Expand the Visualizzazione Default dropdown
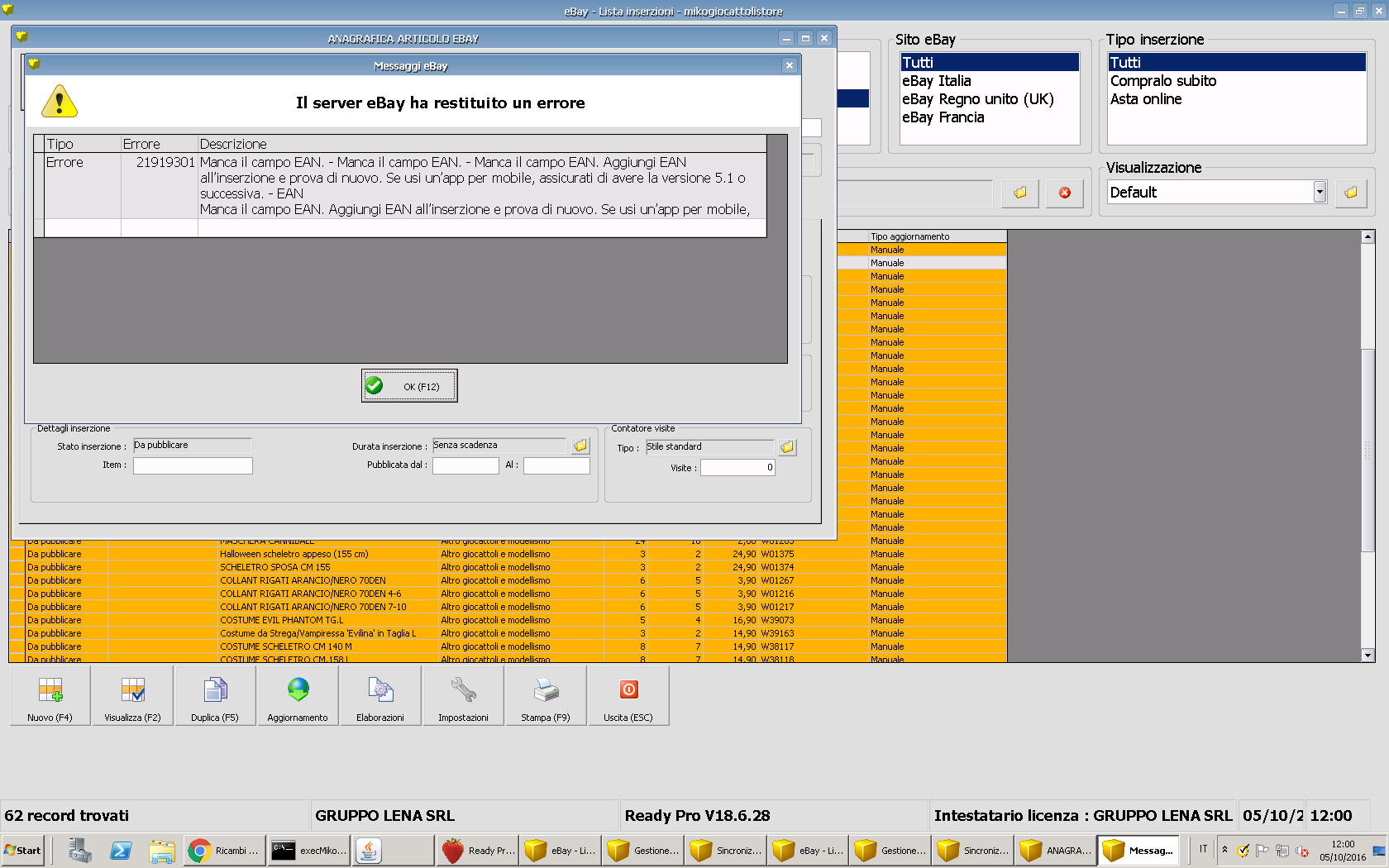The height and width of the screenshot is (868, 1389). pos(1320,193)
